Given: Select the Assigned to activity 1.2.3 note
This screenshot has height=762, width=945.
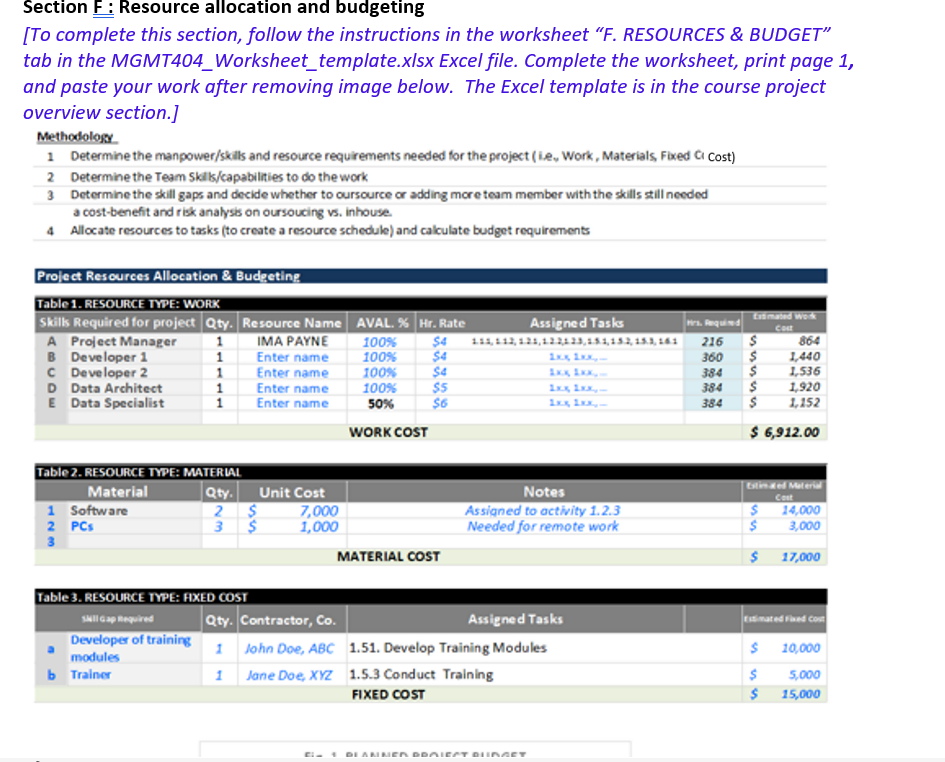Looking at the screenshot, I should (541, 510).
